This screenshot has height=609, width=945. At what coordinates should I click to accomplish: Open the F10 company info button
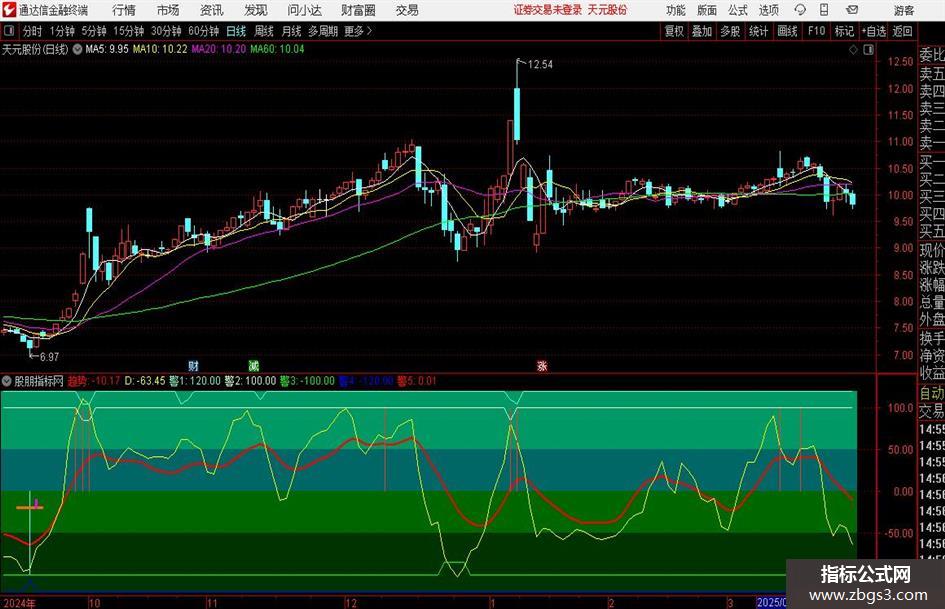pos(816,31)
